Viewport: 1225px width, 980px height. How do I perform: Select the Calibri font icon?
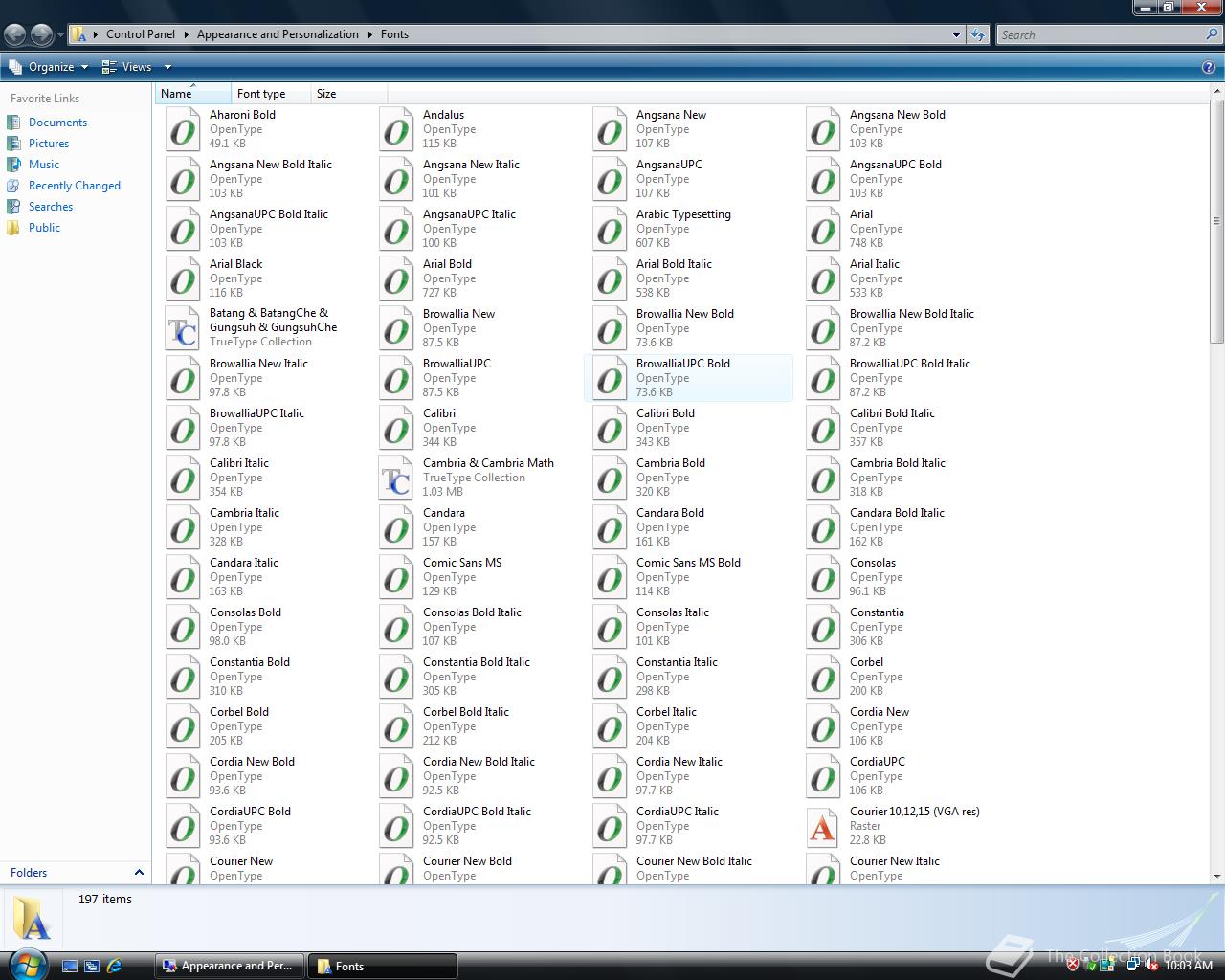click(x=396, y=428)
